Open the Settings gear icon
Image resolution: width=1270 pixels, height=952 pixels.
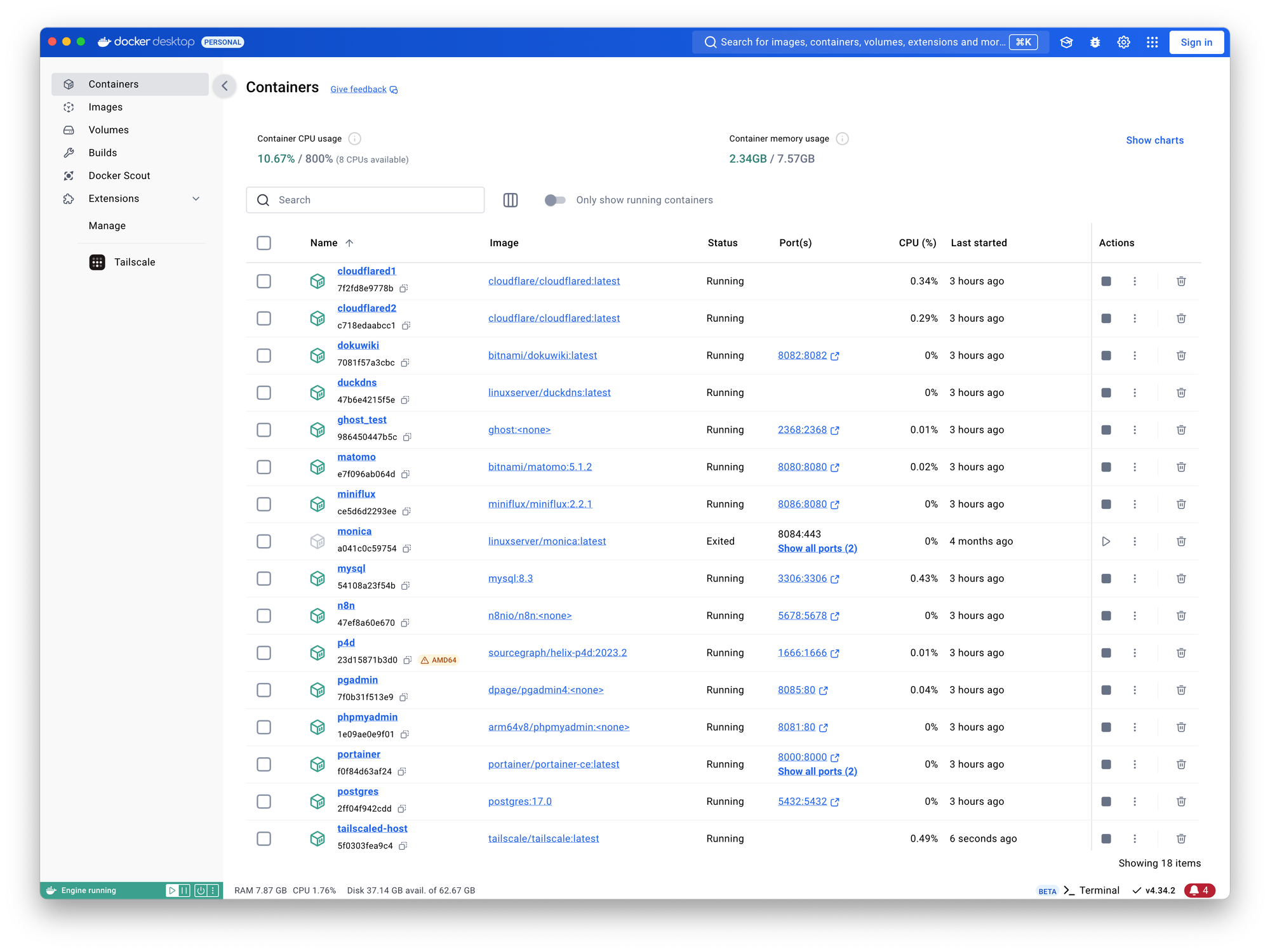click(x=1123, y=43)
